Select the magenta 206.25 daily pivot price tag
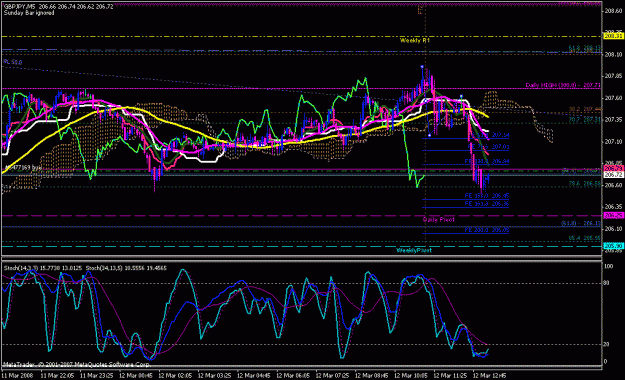This screenshot has width=625, height=380. [613, 215]
